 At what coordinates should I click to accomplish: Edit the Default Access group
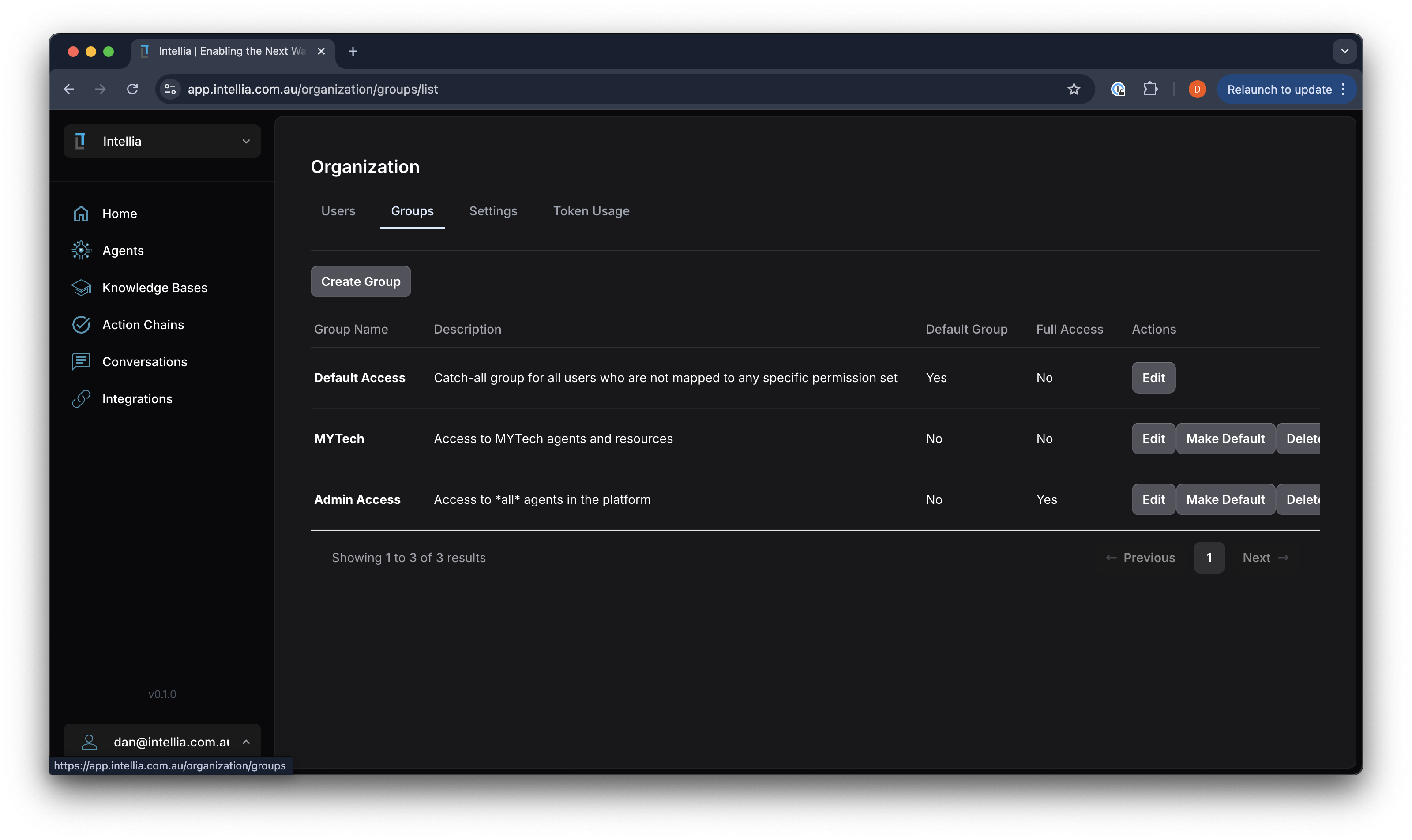click(x=1153, y=378)
